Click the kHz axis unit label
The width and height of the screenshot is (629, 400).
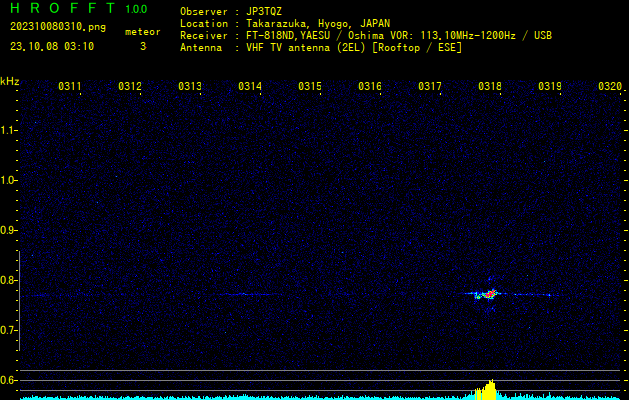pos(10,81)
